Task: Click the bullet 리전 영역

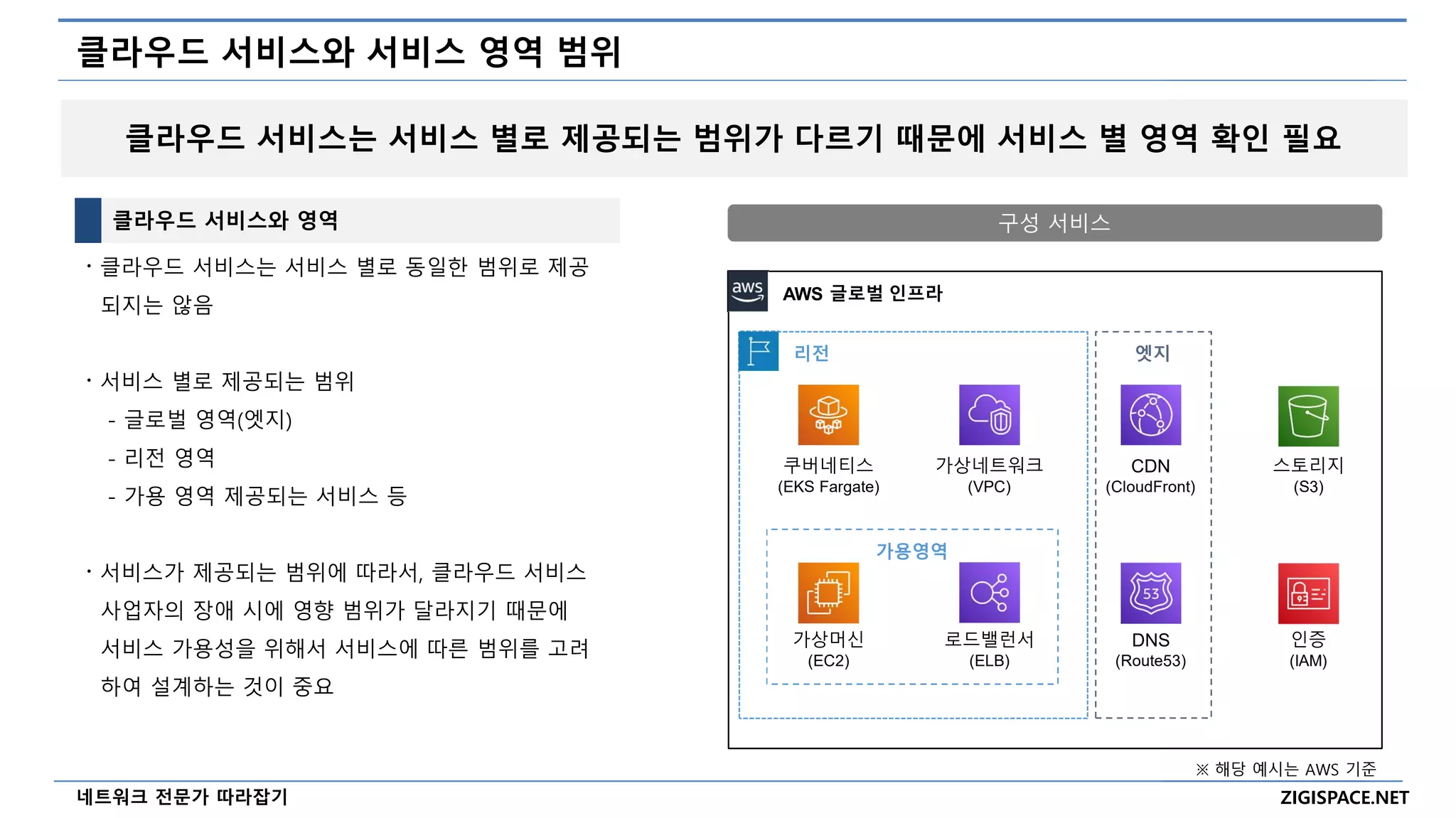Action: point(161,458)
